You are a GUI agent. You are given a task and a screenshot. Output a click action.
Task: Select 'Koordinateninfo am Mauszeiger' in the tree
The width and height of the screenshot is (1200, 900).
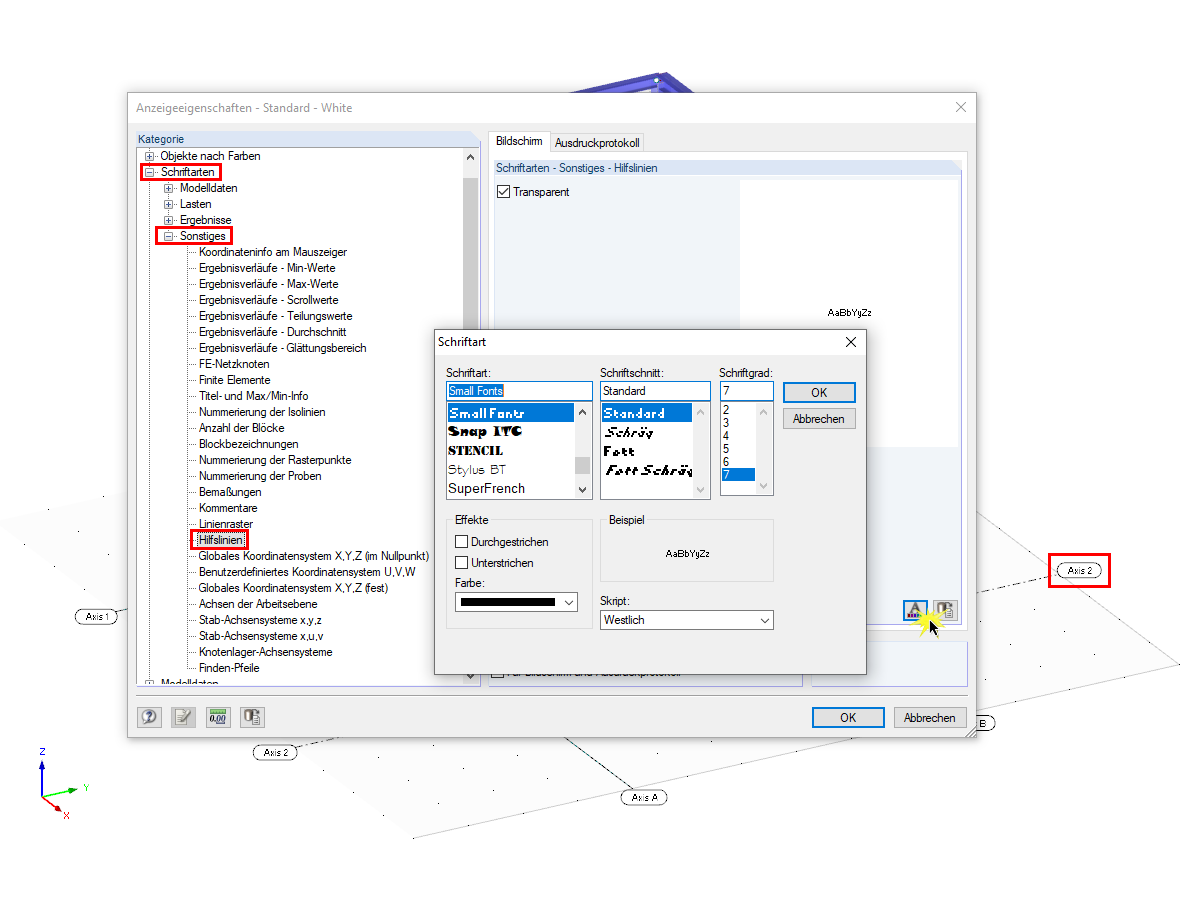pos(273,252)
